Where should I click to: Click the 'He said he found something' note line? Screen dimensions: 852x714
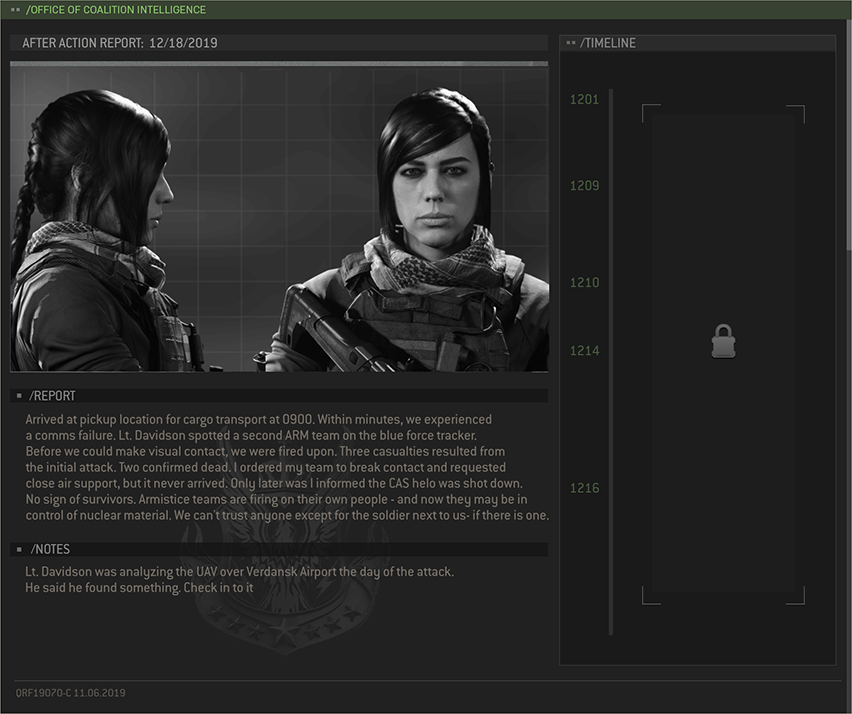click(139, 588)
